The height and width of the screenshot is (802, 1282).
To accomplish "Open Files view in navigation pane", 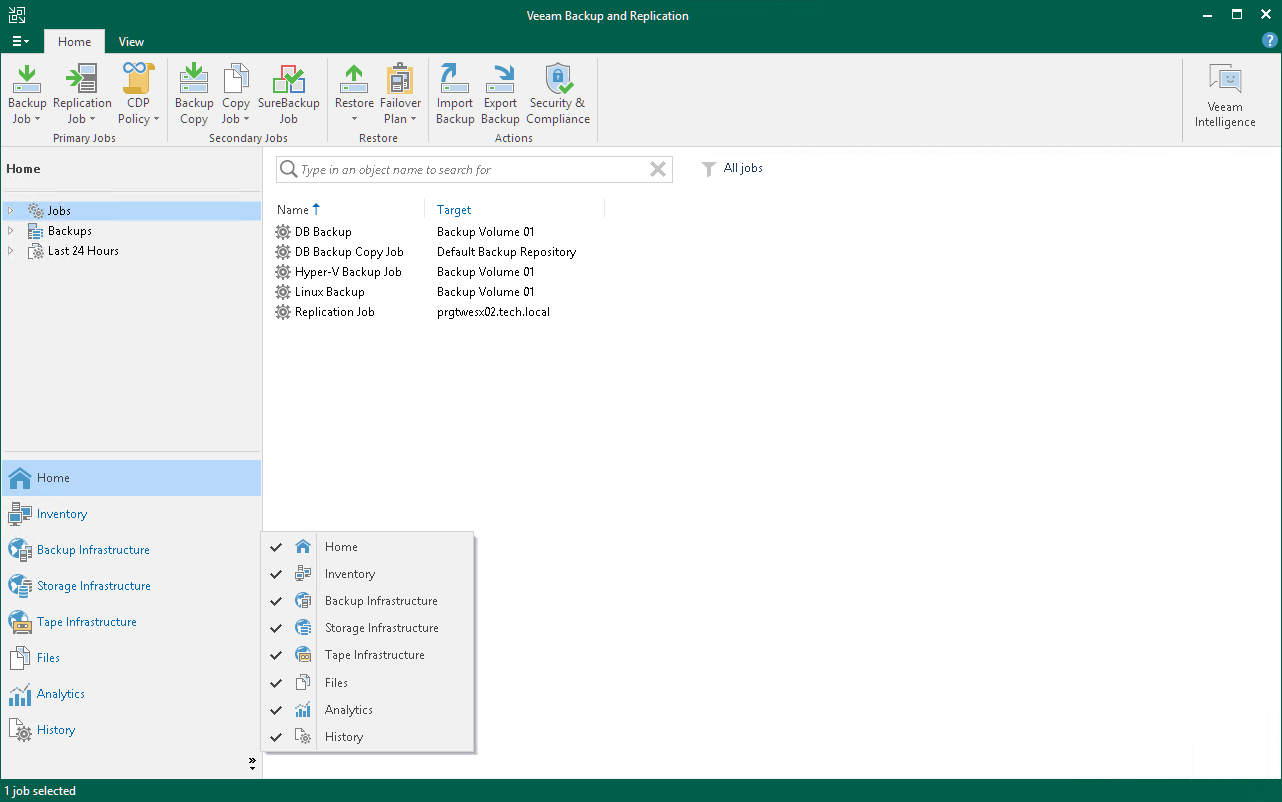I will (131, 658).
